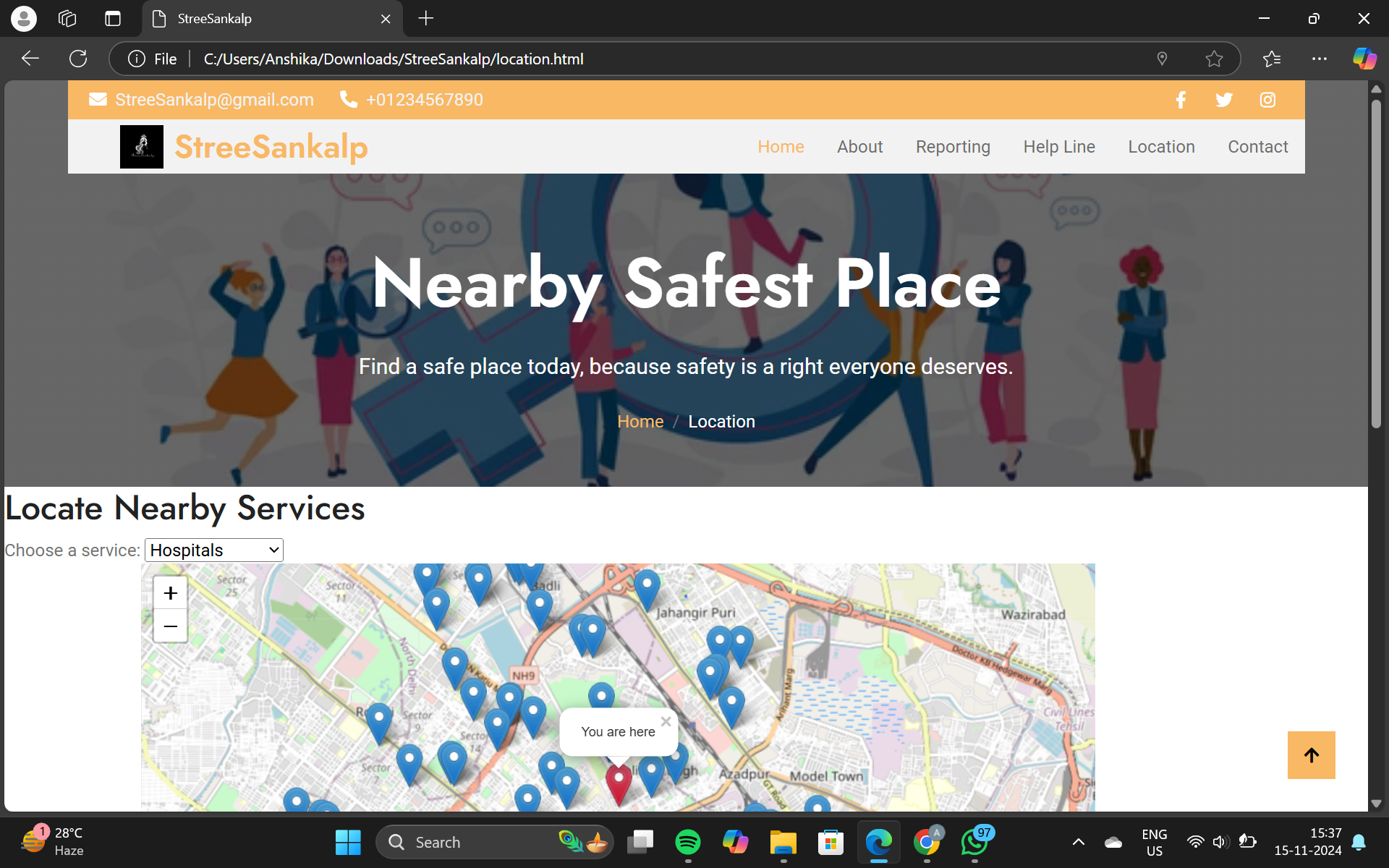Click the red location marker pin

click(x=619, y=783)
